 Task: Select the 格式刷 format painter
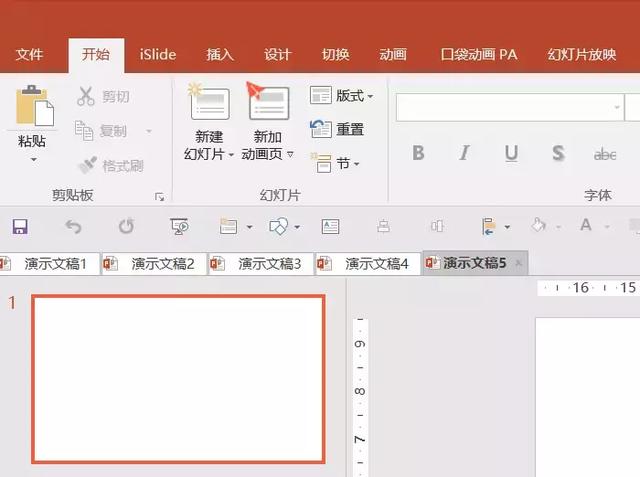click(x=111, y=166)
